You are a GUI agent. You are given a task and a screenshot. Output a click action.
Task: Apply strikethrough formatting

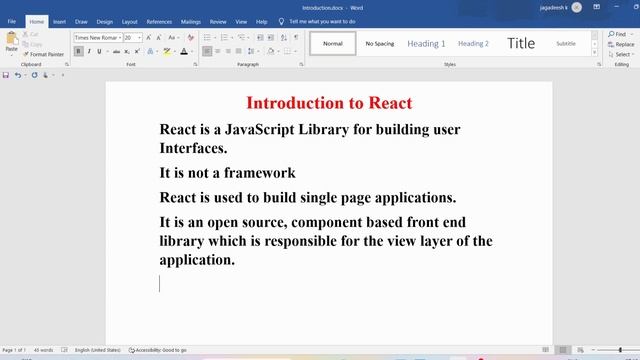pos(116,51)
